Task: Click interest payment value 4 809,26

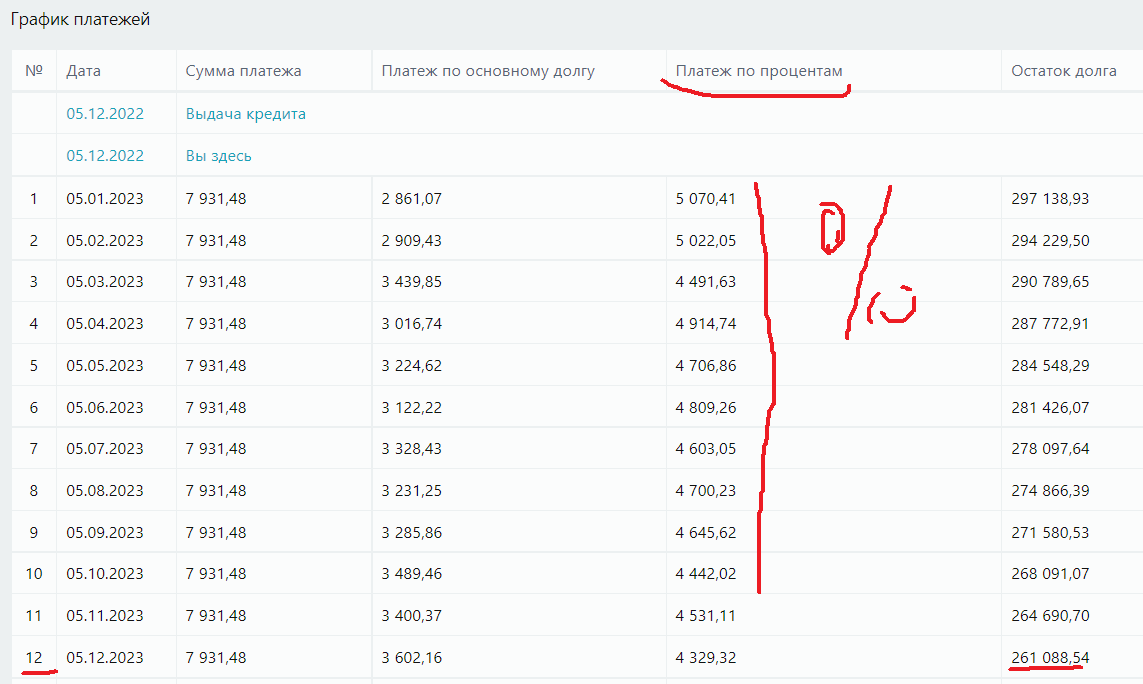Action: click(706, 408)
